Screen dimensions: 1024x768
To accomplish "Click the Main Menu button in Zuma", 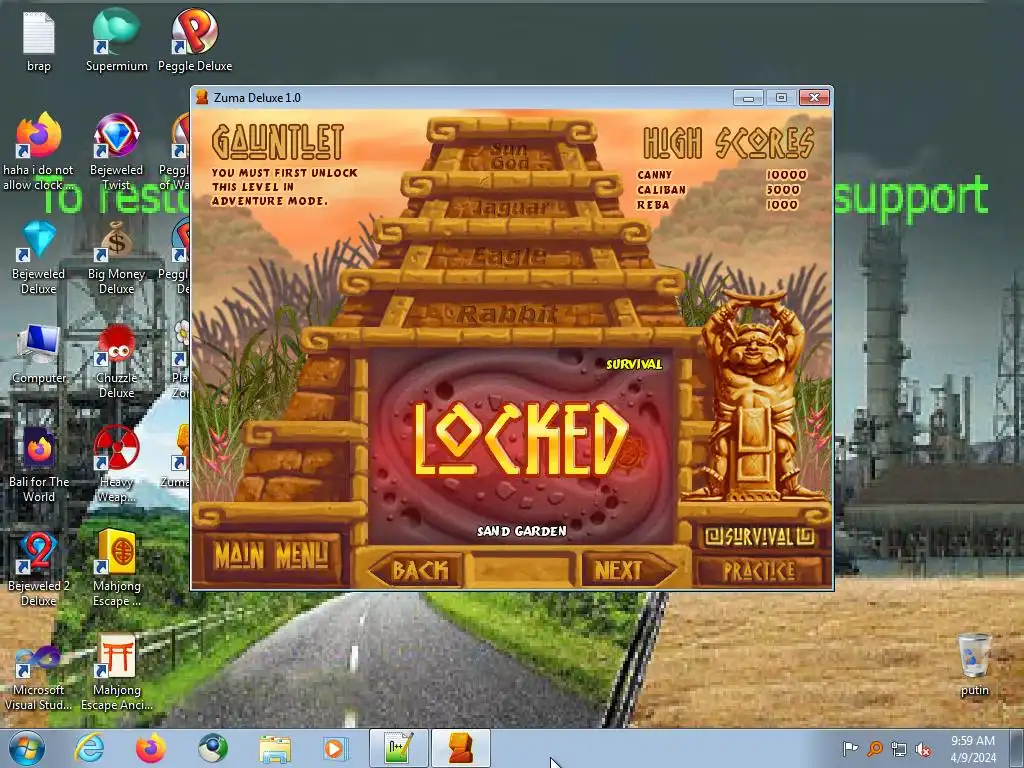I will coord(271,556).
